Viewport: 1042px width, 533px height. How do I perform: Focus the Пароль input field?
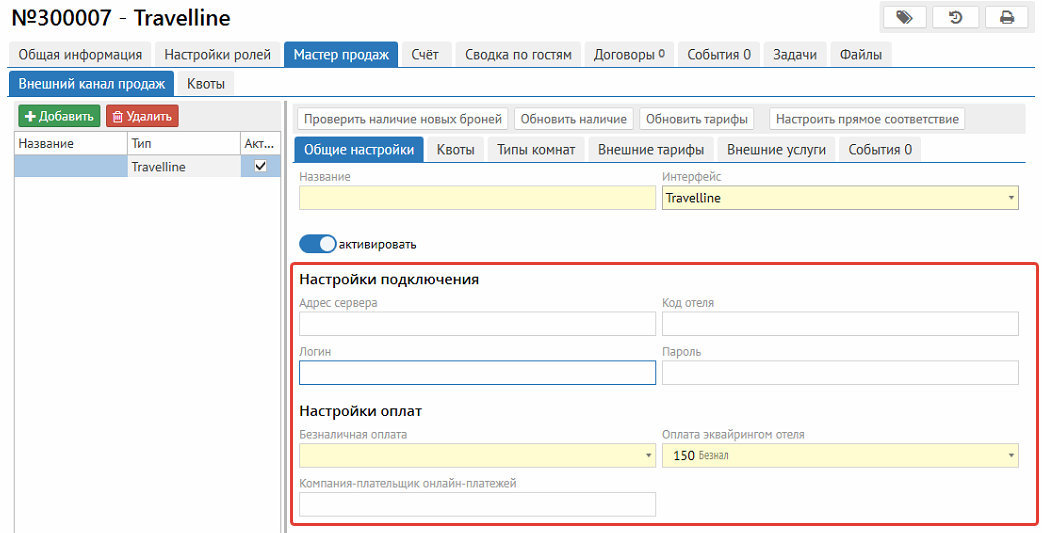pos(840,373)
